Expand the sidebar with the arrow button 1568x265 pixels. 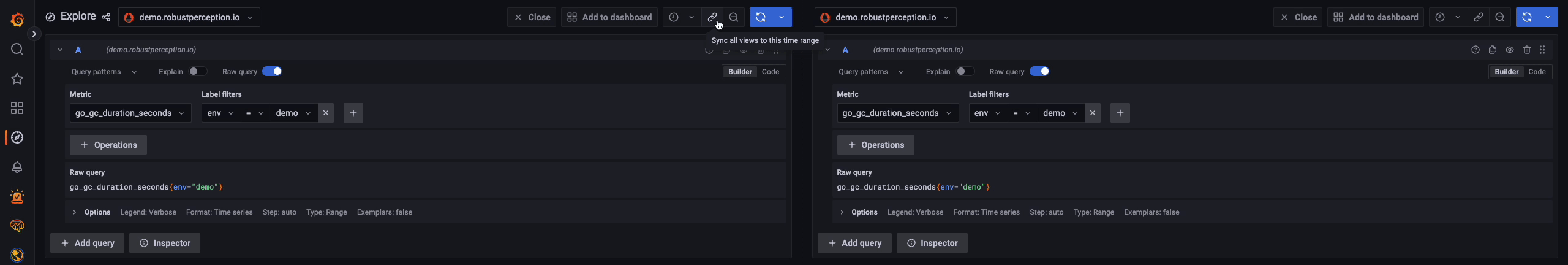point(34,34)
